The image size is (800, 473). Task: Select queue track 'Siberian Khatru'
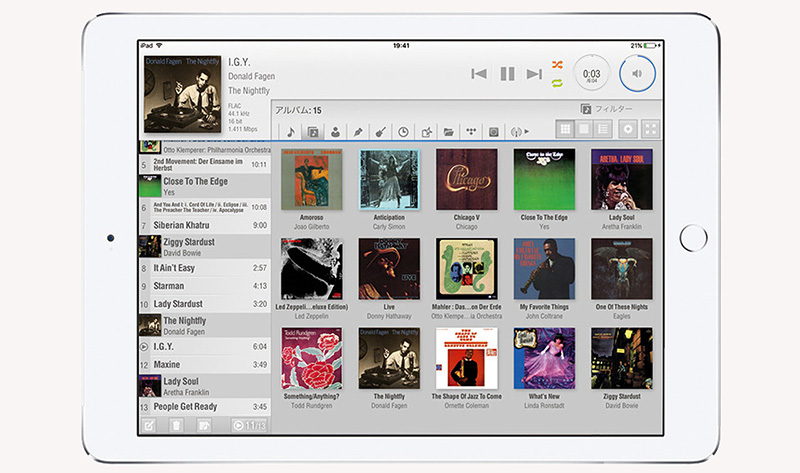click(x=205, y=225)
